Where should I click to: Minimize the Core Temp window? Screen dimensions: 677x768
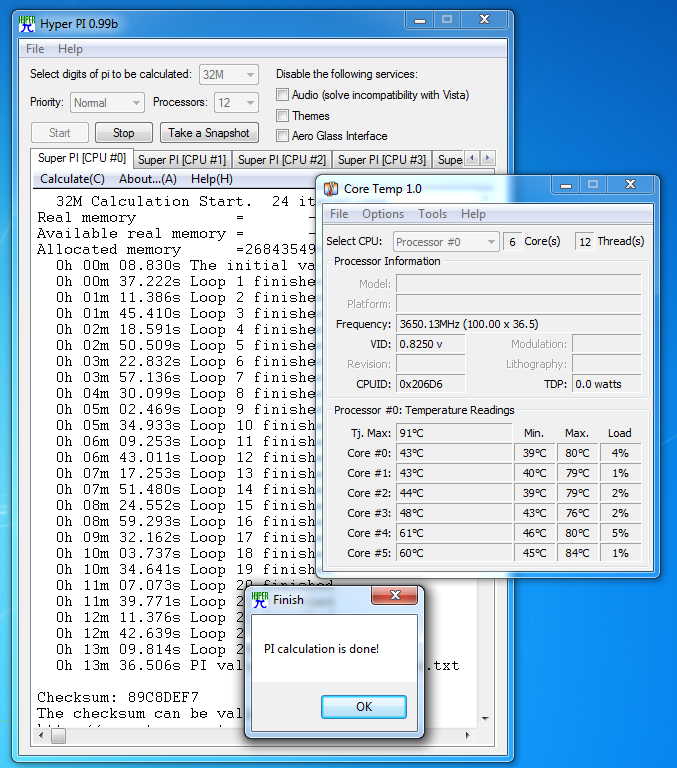point(566,185)
